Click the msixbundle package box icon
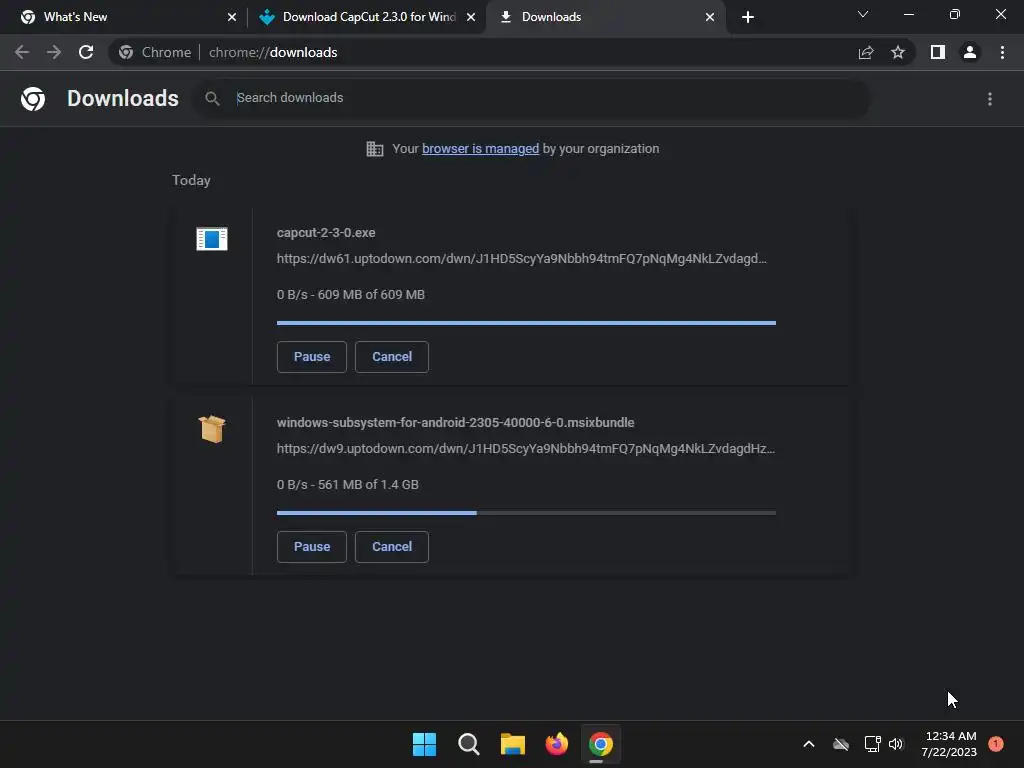Viewport: 1024px width, 768px height. click(212, 429)
